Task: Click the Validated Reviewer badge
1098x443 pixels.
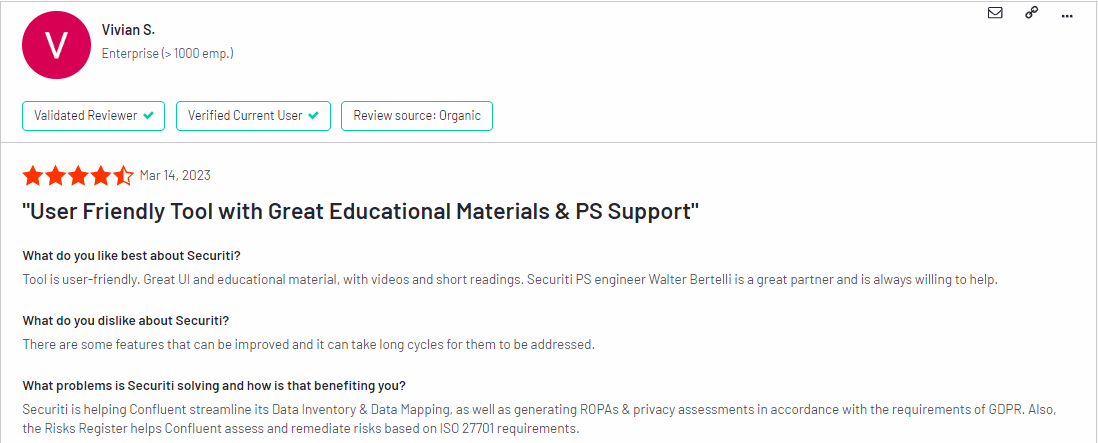Action: pos(94,116)
